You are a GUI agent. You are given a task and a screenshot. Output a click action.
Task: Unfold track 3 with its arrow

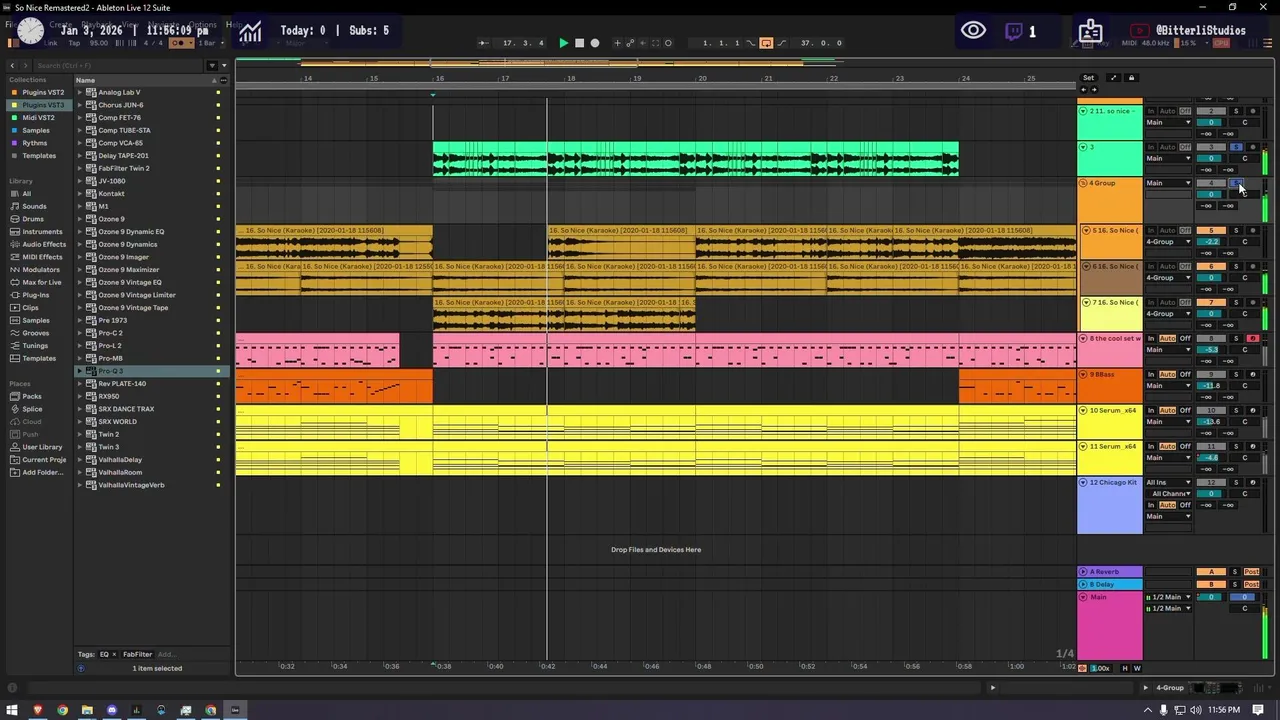1083,147
